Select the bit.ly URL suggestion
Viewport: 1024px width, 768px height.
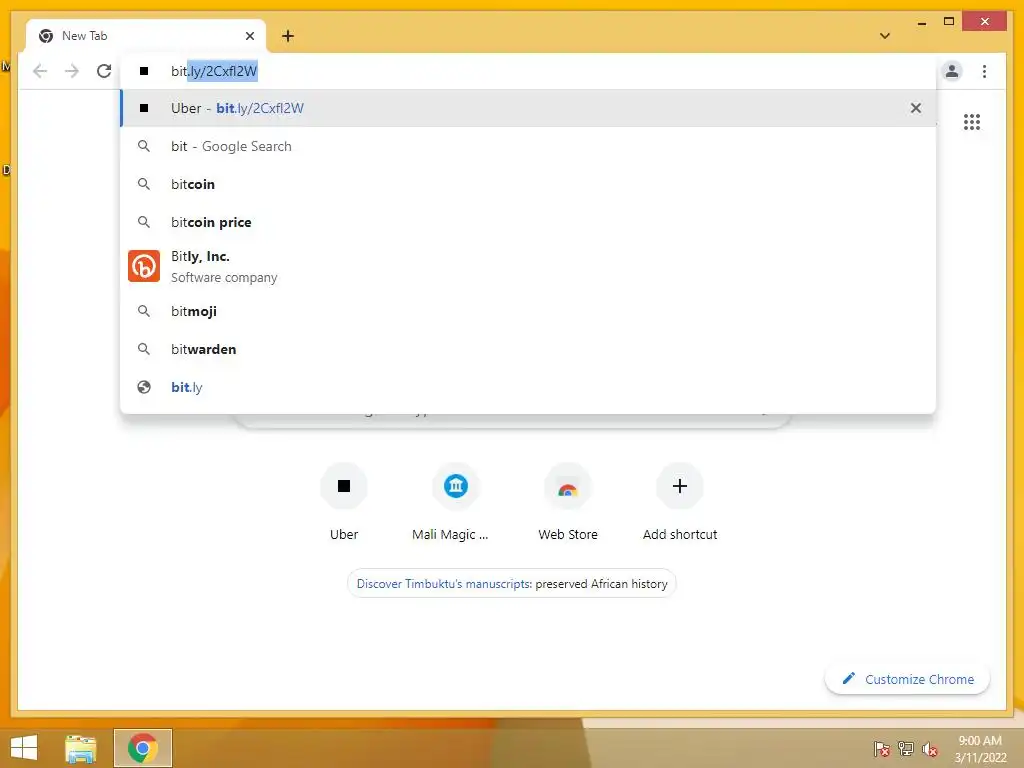click(528, 387)
